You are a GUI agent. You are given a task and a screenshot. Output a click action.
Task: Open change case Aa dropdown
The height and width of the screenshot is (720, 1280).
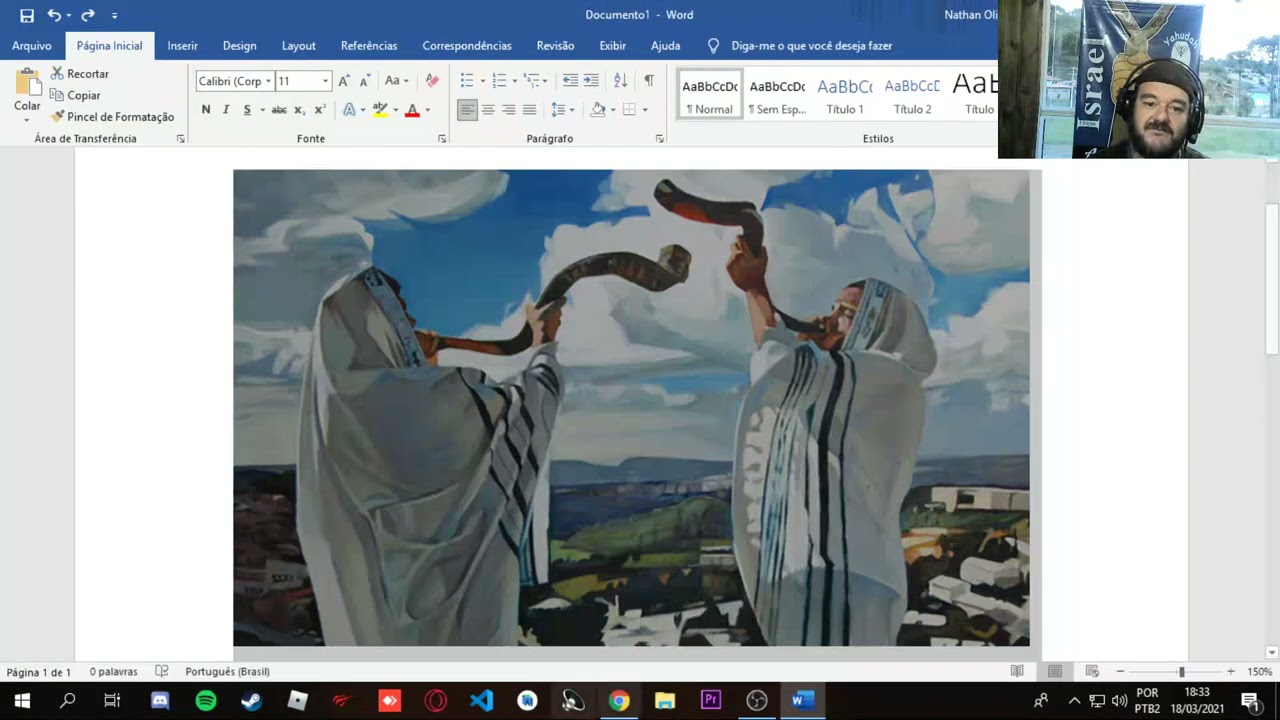[396, 81]
